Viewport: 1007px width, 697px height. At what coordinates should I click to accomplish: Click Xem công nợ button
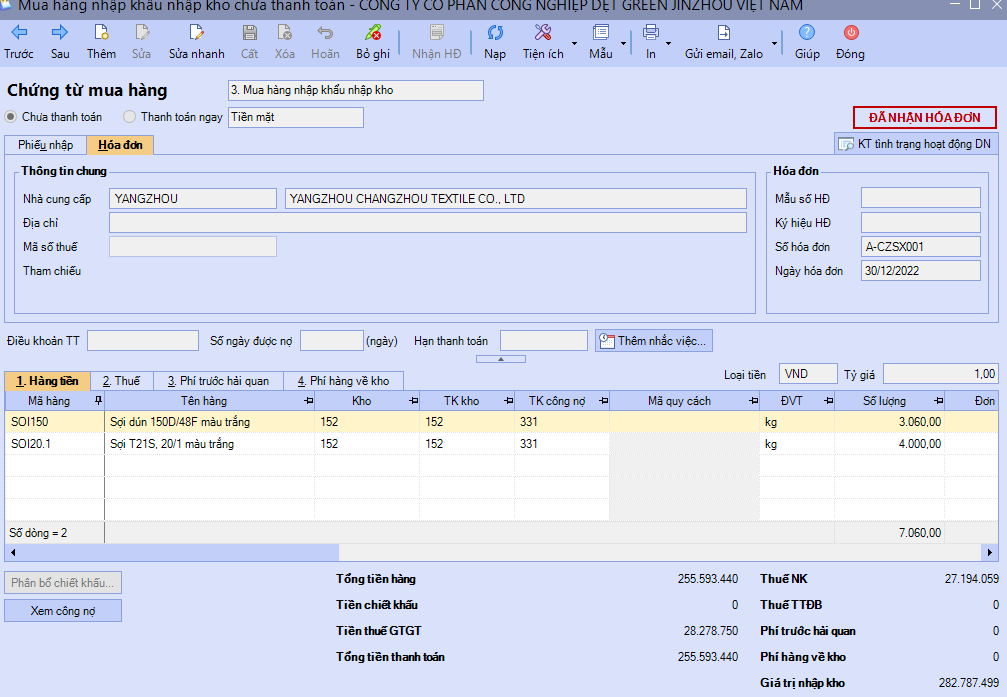click(x=63, y=611)
